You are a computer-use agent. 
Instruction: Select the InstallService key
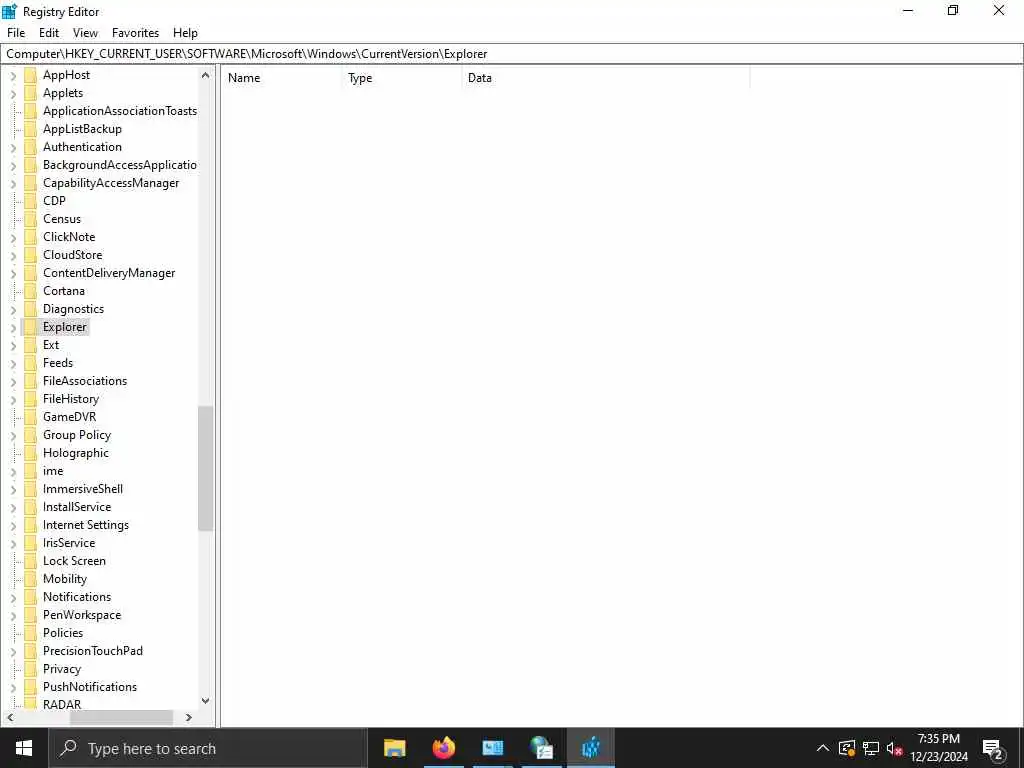[x=77, y=507]
